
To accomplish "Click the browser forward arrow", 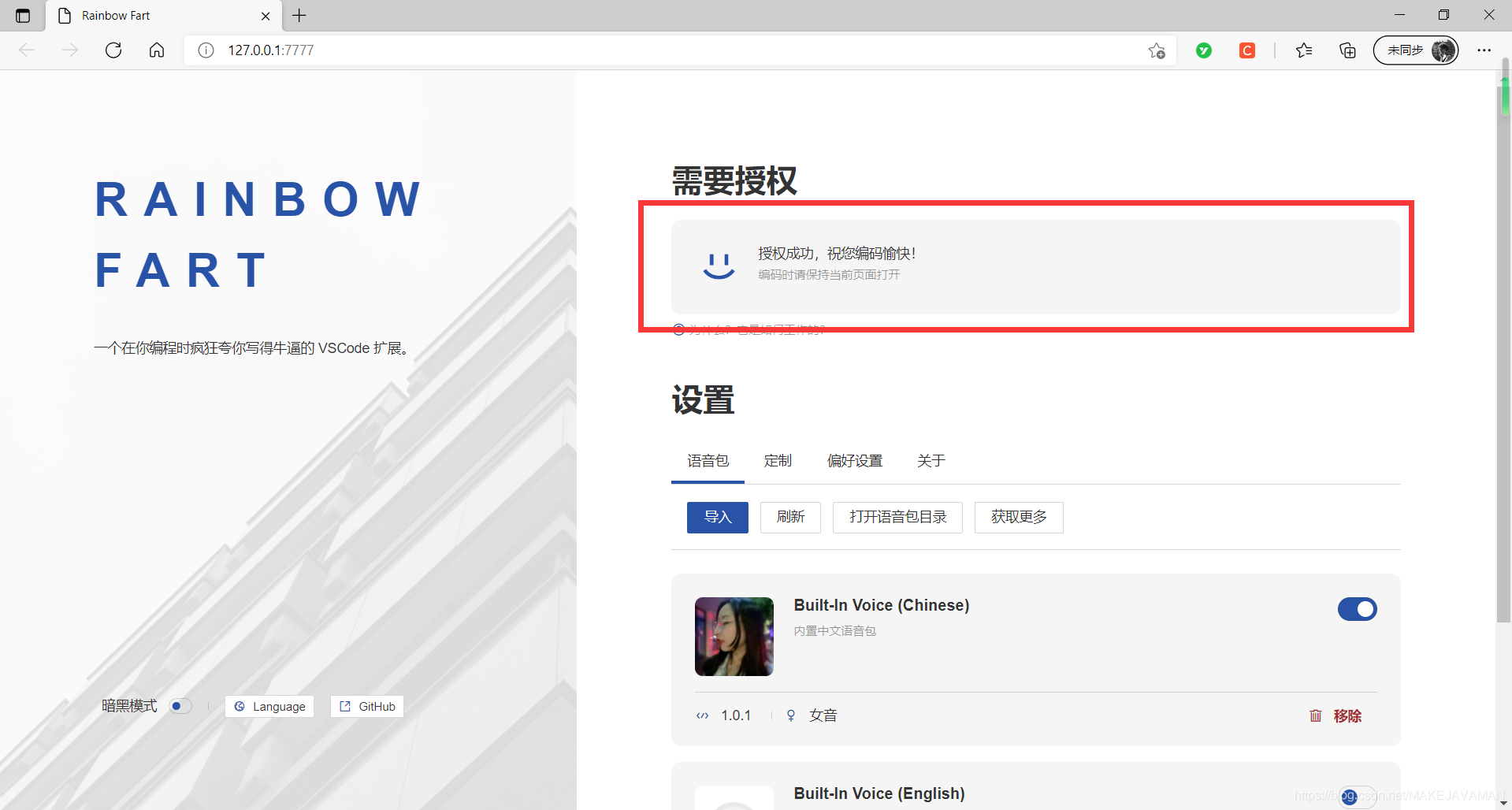I will pyautogui.click(x=70, y=50).
